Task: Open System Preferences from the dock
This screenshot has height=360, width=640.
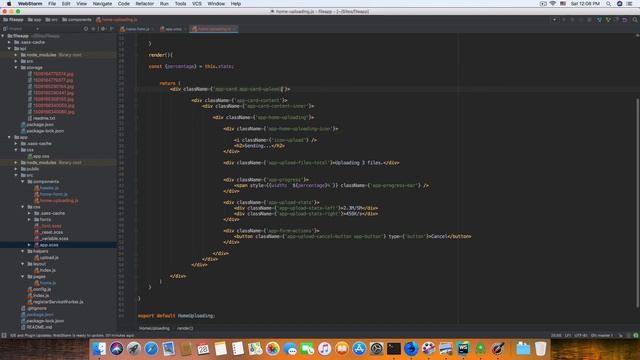Action: [x=376, y=349]
